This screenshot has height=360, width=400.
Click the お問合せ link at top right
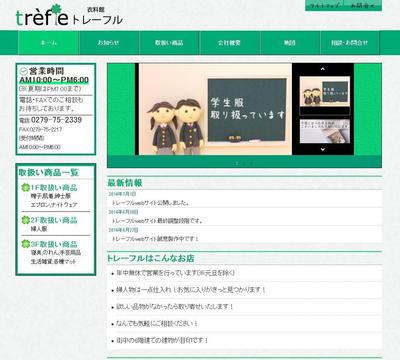click(x=362, y=6)
